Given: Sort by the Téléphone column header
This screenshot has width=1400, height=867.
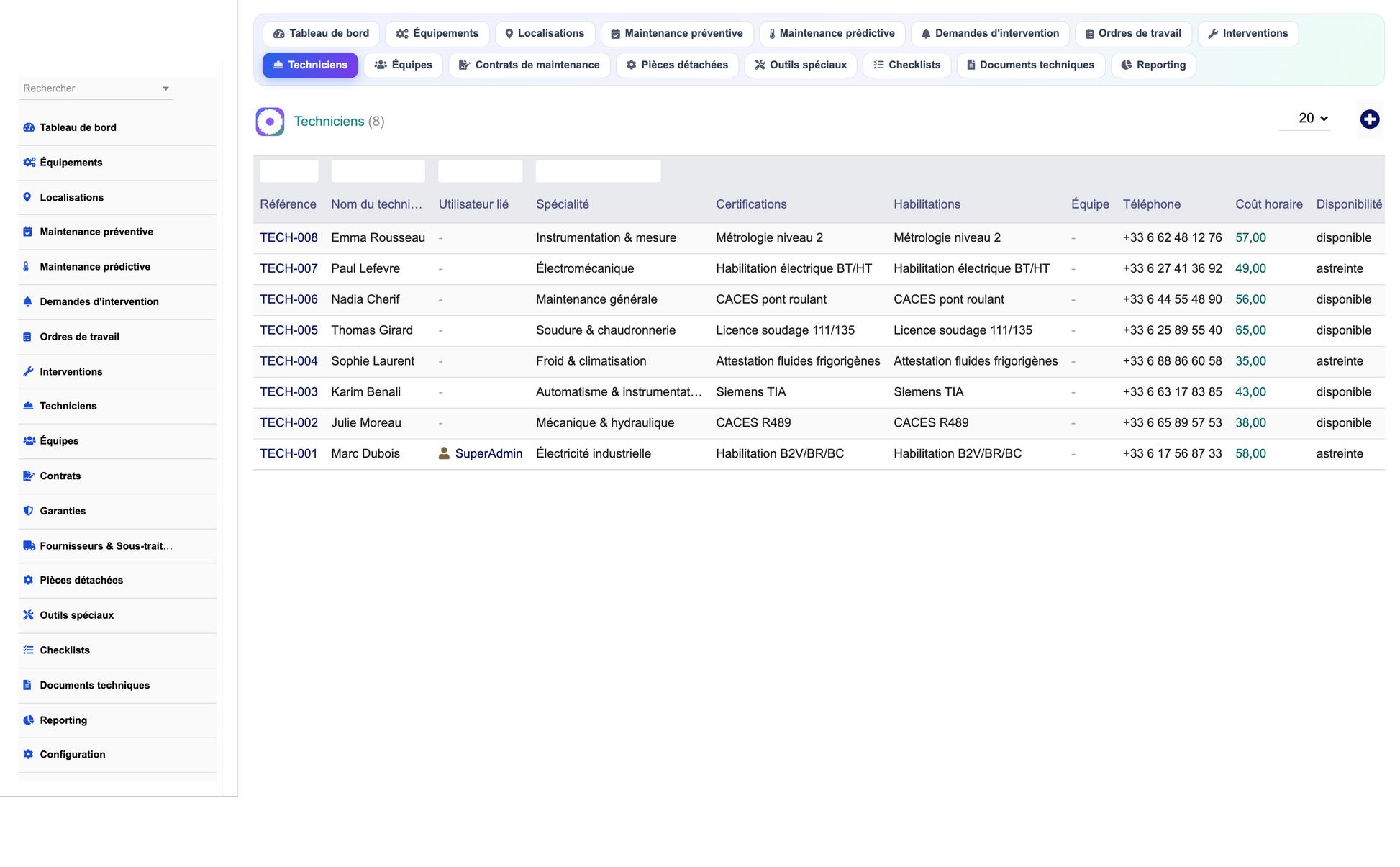Looking at the screenshot, I should [1151, 204].
